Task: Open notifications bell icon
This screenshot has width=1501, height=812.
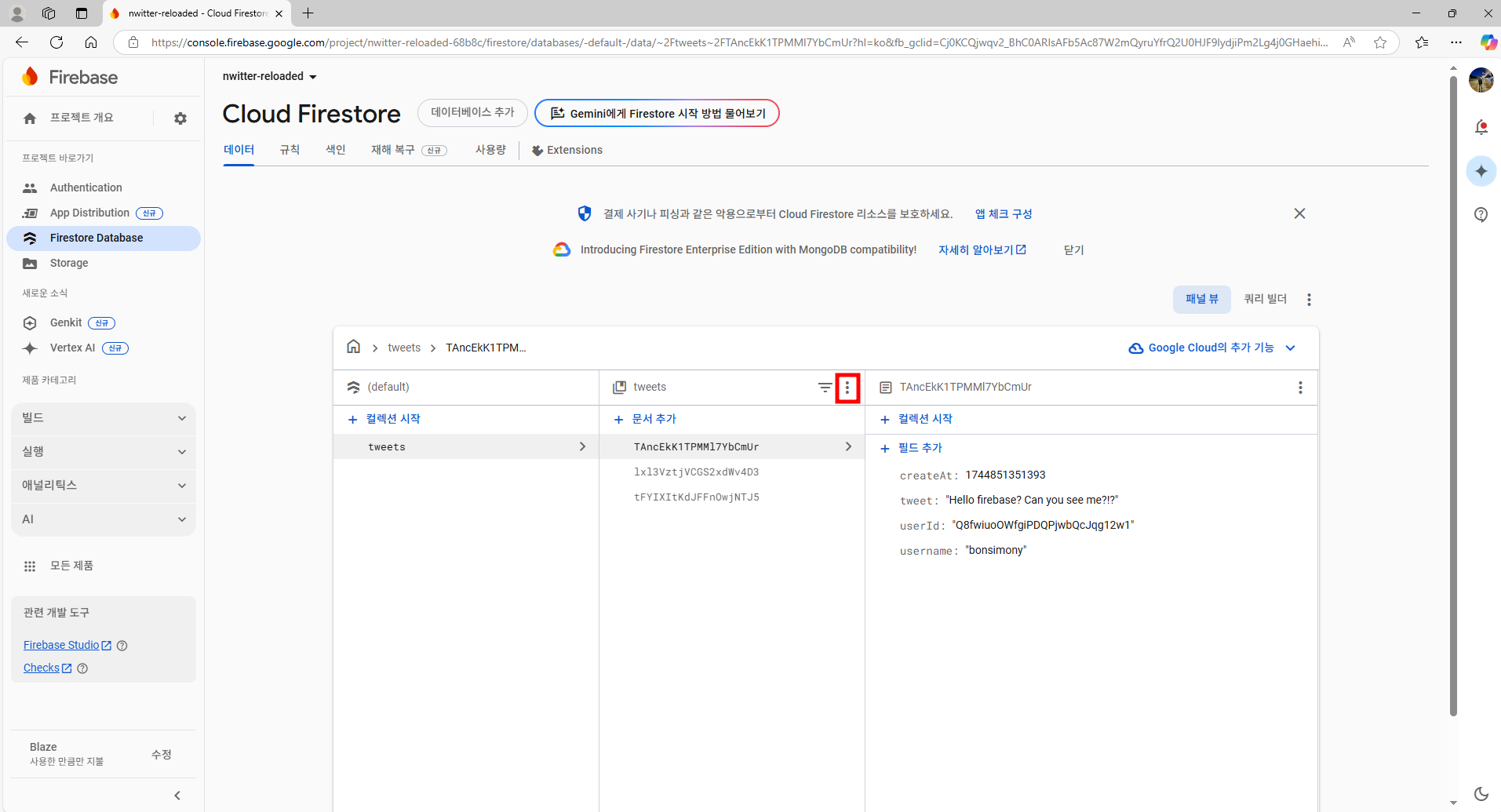Action: [x=1481, y=127]
